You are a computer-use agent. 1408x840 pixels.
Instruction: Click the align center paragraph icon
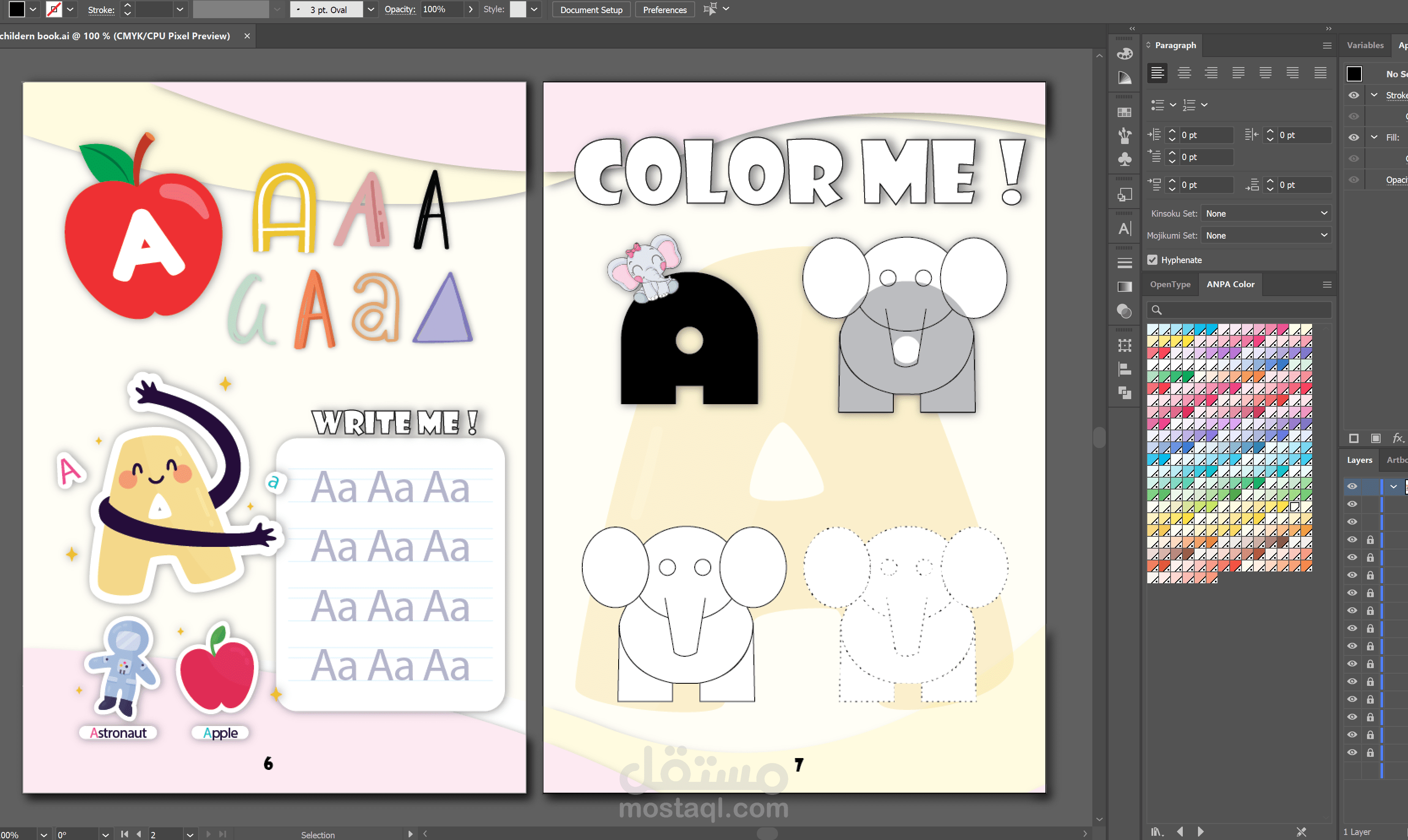pyautogui.click(x=1184, y=73)
